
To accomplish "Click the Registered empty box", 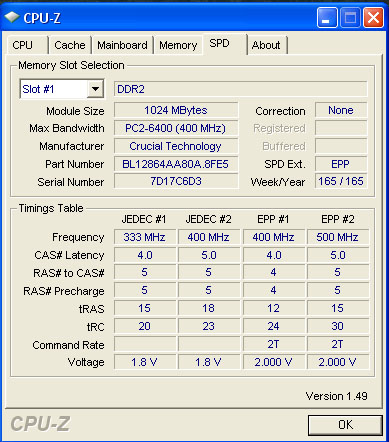I will (341, 128).
